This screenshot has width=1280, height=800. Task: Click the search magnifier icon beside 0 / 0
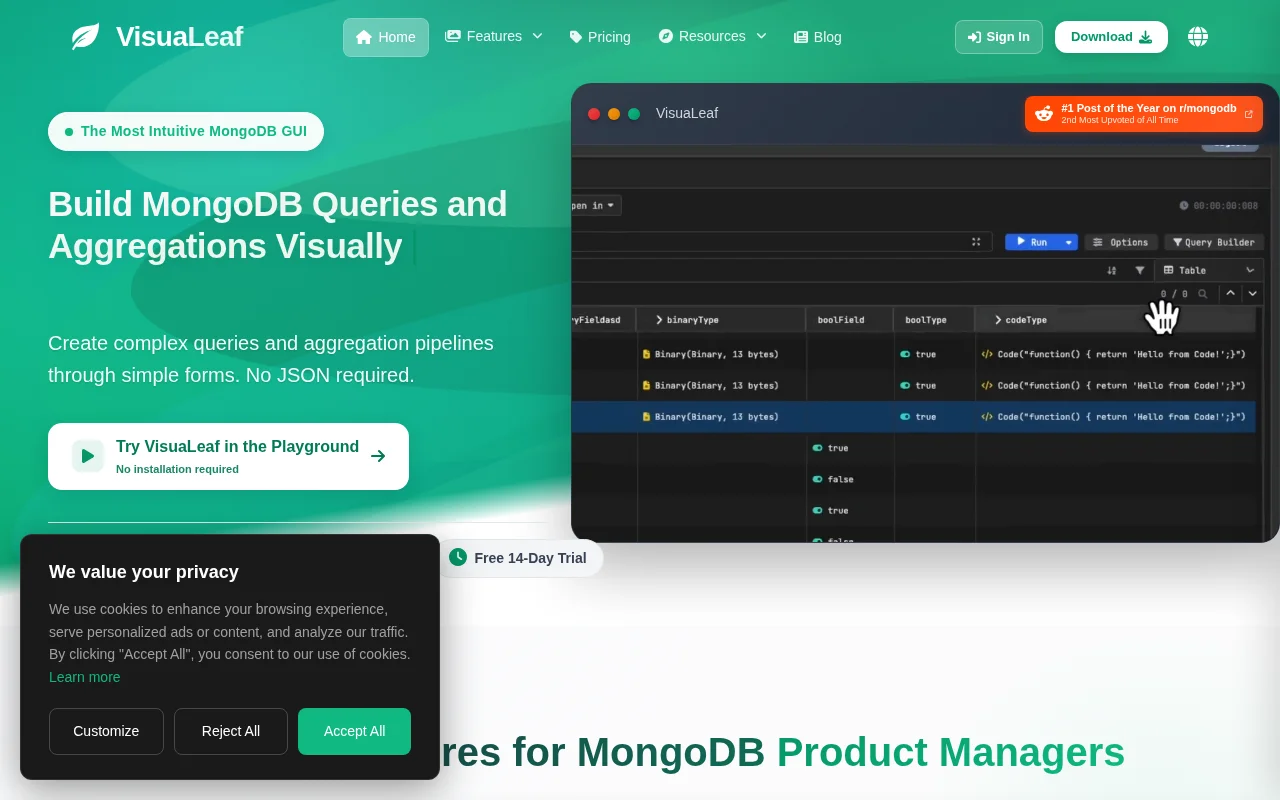coord(1203,294)
